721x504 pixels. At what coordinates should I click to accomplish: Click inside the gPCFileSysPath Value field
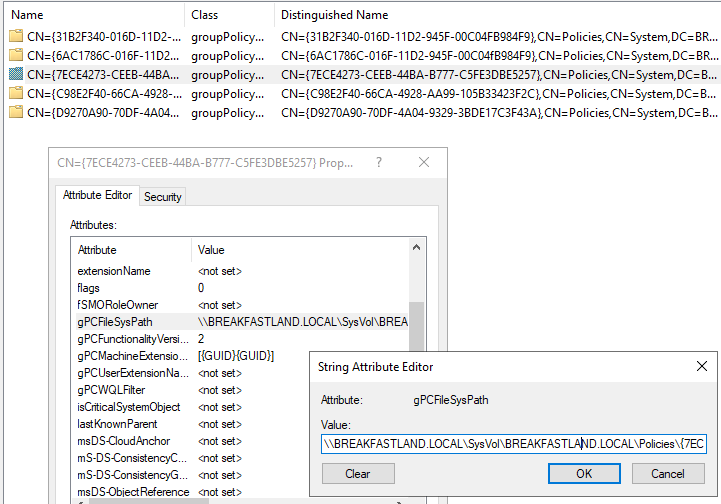(513, 443)
